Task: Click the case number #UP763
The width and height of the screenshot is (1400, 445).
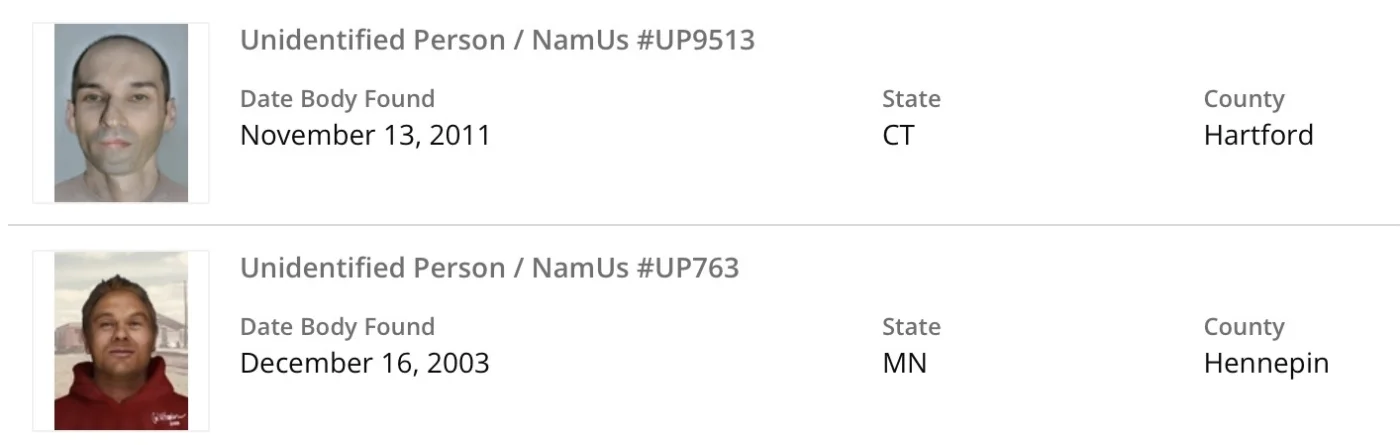Action: pos(687,268)
